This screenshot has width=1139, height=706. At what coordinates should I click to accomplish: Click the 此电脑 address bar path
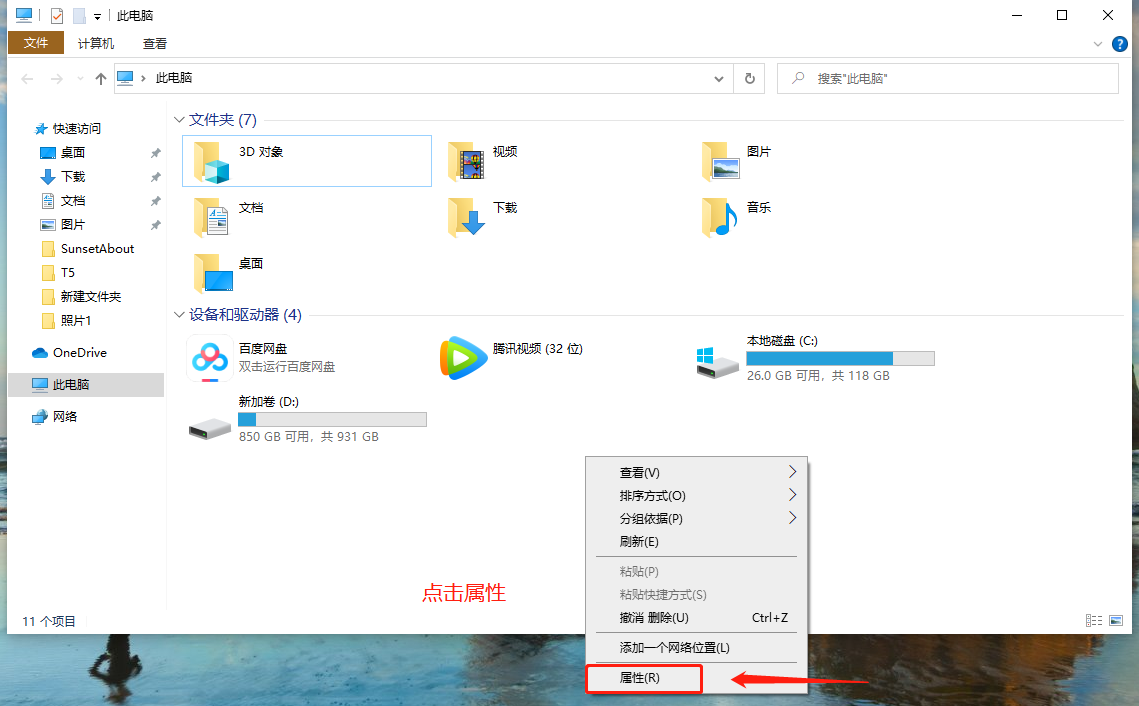click(x=174, y=78)
